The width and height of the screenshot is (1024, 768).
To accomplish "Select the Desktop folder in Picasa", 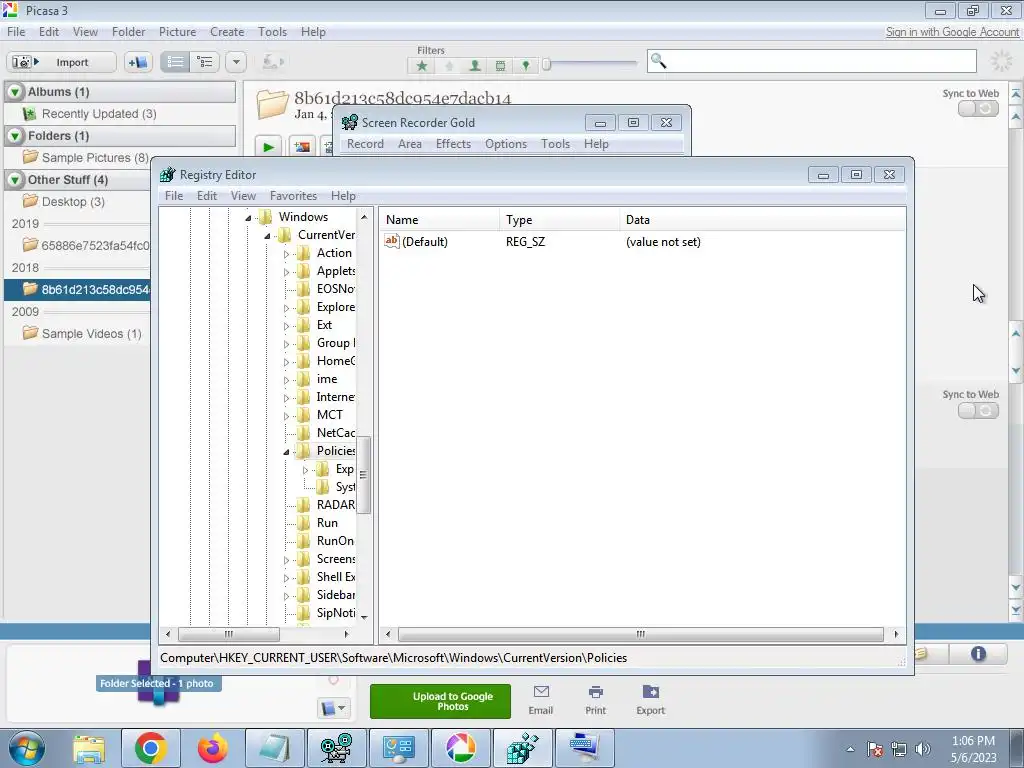I will click(x=64, y=201).
